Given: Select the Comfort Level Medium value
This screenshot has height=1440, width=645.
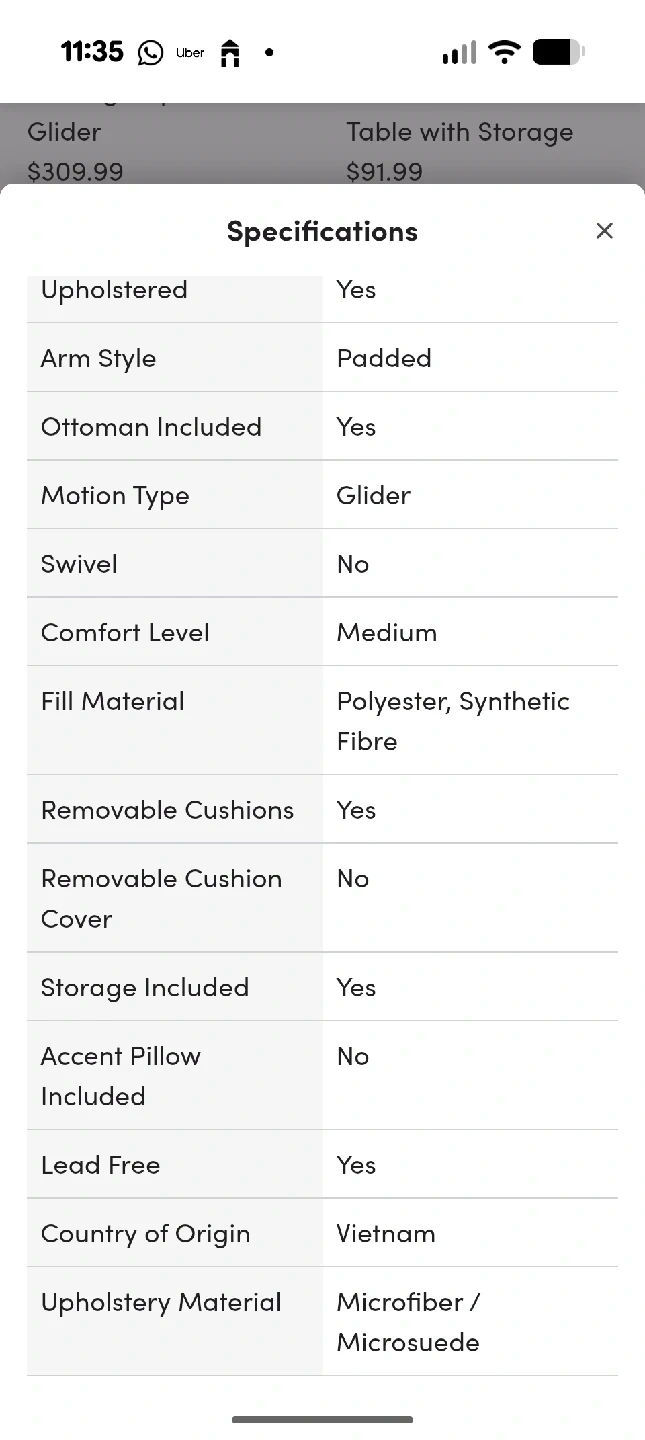Looking at the screenshot, I should [387, 632].
